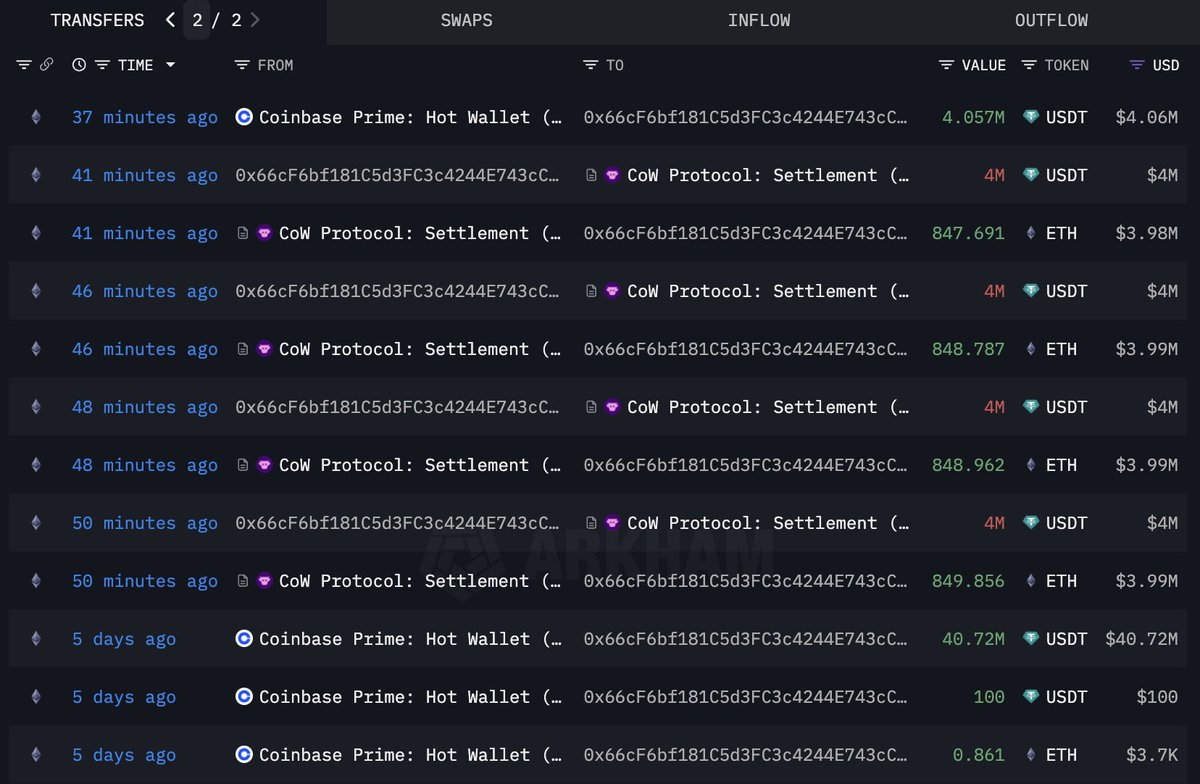
Task: Click CoW Protocol logo in the 848.962 row
Action: click(264, 465)
